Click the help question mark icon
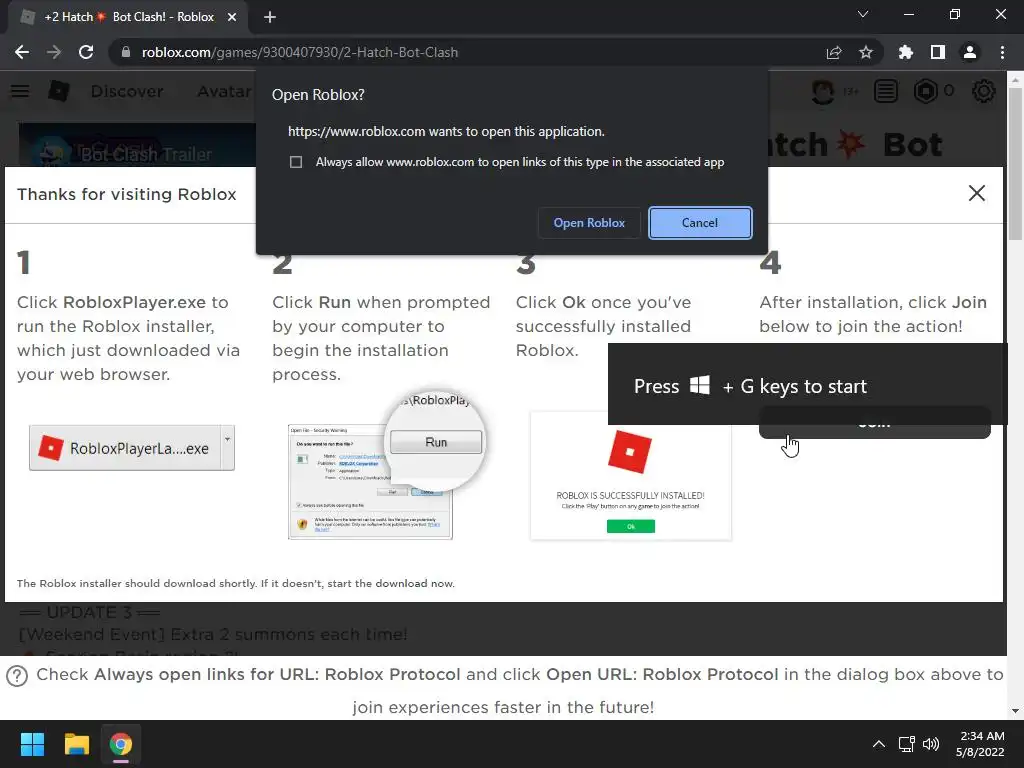 pos(17,675)
